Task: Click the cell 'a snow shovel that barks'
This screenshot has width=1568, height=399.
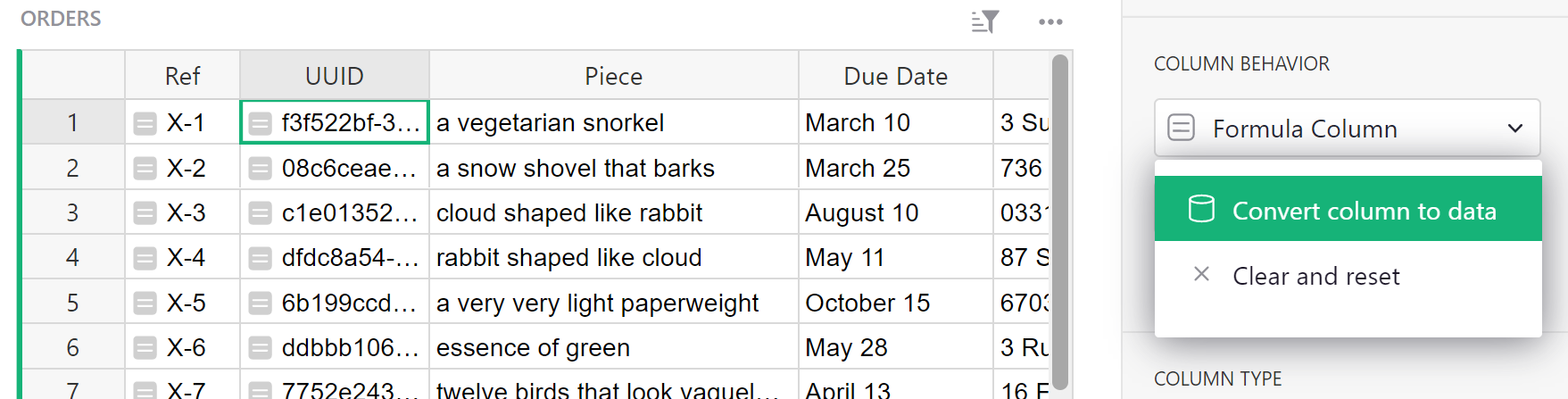Action: [576, 168]
